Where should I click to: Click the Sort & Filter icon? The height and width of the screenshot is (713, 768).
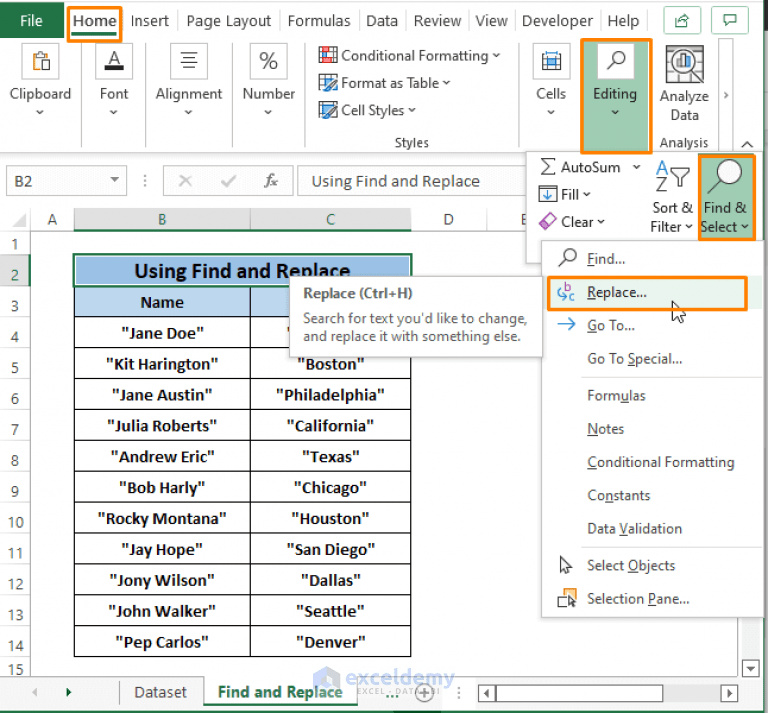pos(672,176)
